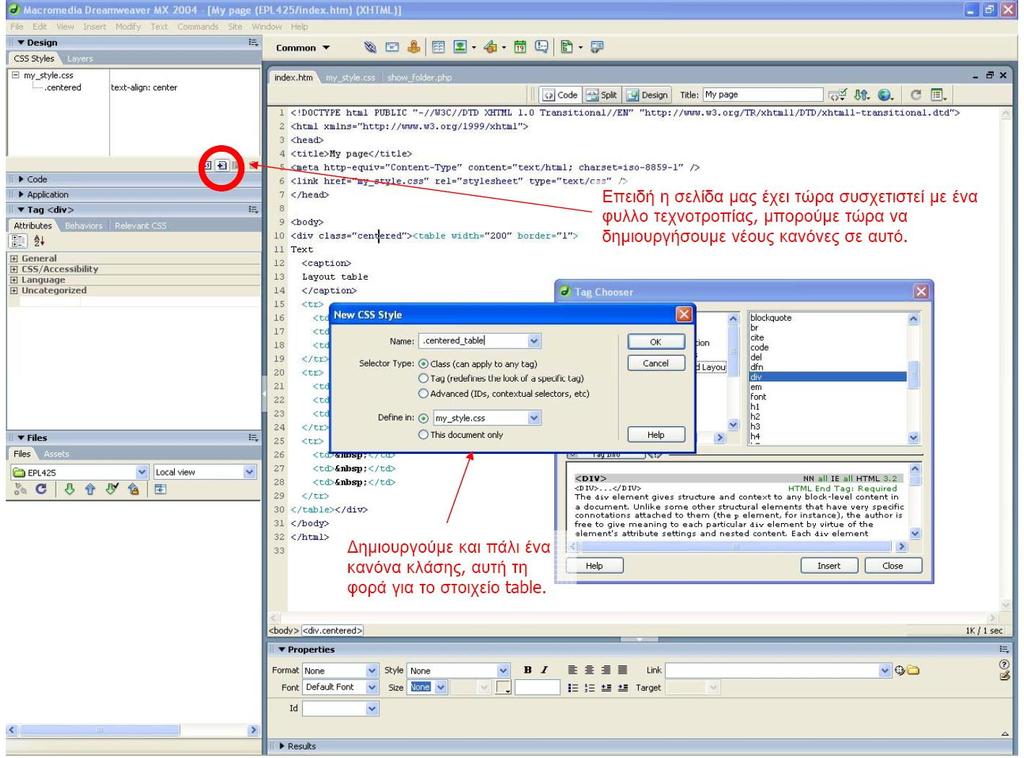Click the Title field containing My page
Image resolution: width=1024 pixels, height=758 pixels.
point(763,95)
